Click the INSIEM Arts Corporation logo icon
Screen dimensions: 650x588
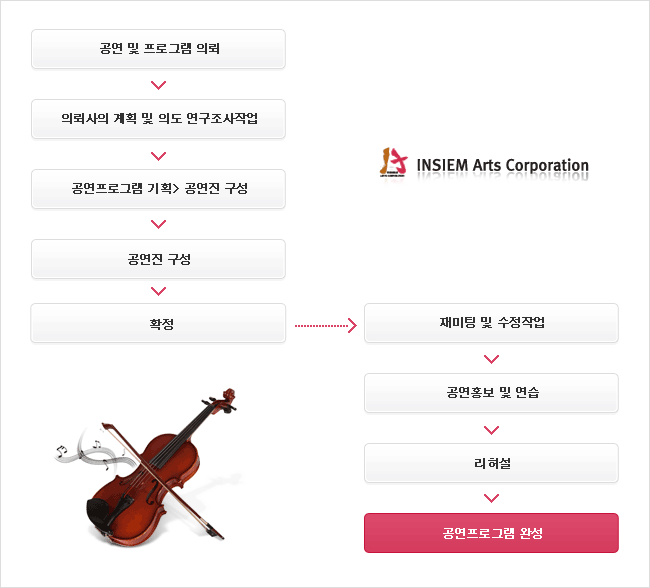[393, 162]
